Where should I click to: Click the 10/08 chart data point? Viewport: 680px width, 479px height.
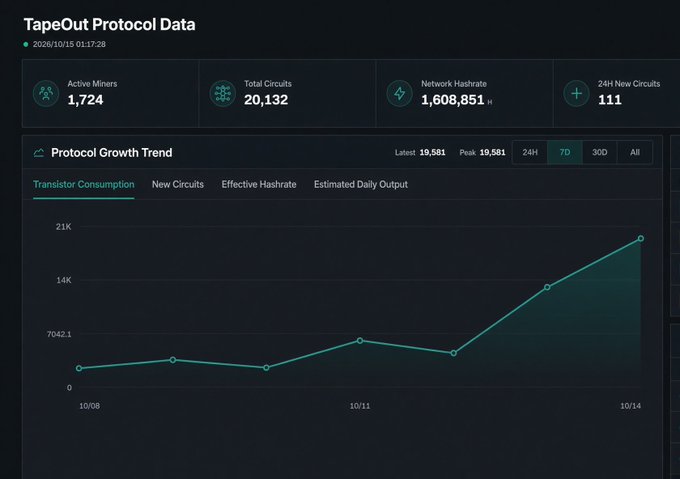click(x=79, y=368)
